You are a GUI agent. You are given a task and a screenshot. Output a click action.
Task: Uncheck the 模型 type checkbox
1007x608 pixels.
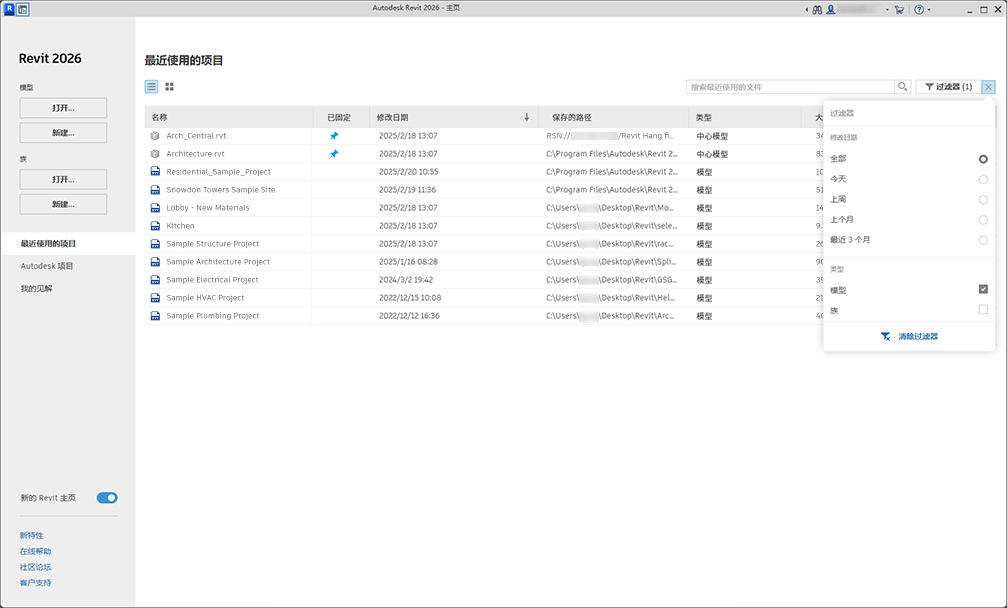[x=983, y=290]
